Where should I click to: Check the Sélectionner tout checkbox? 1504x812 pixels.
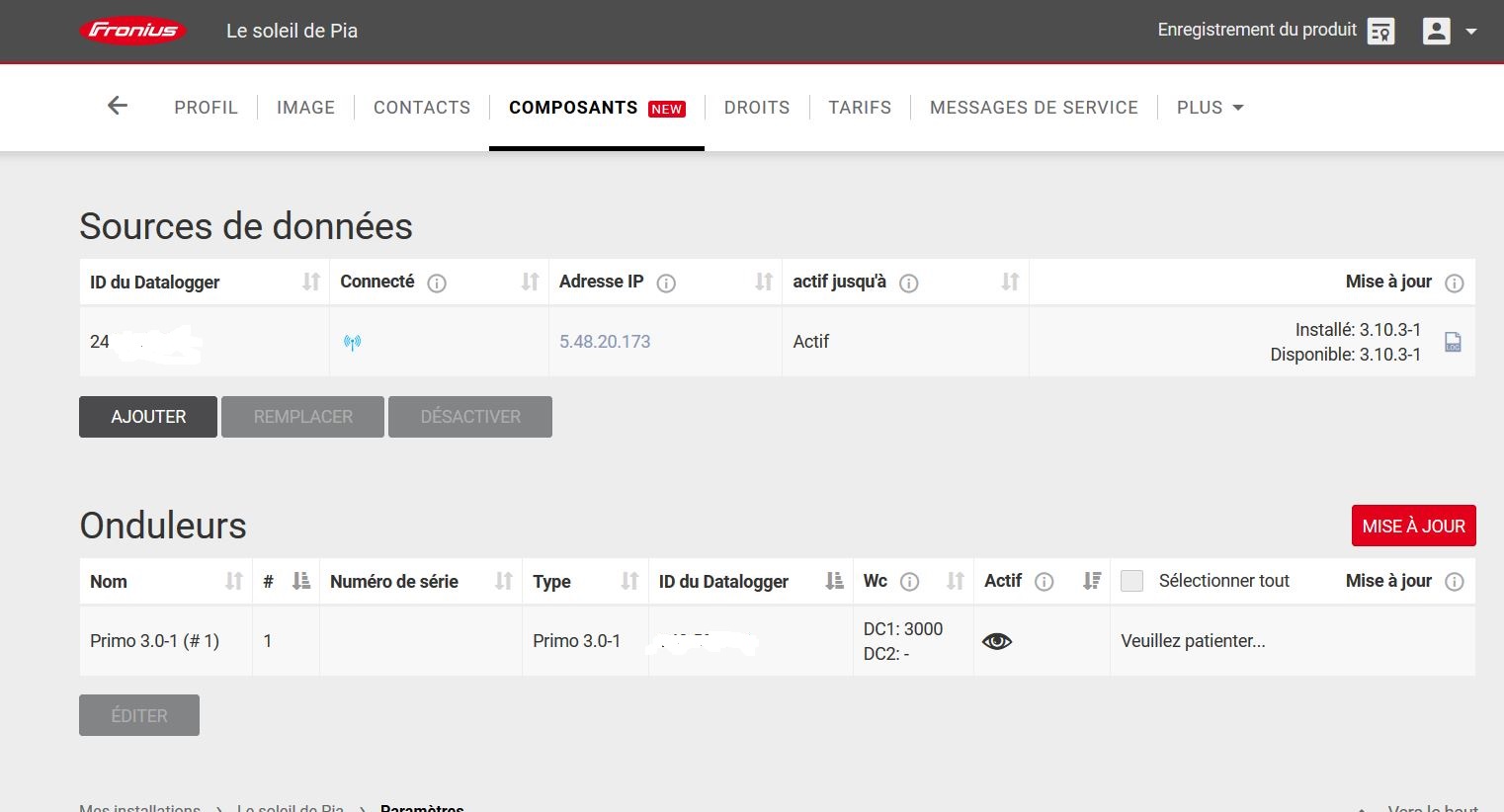(1132, 581)
